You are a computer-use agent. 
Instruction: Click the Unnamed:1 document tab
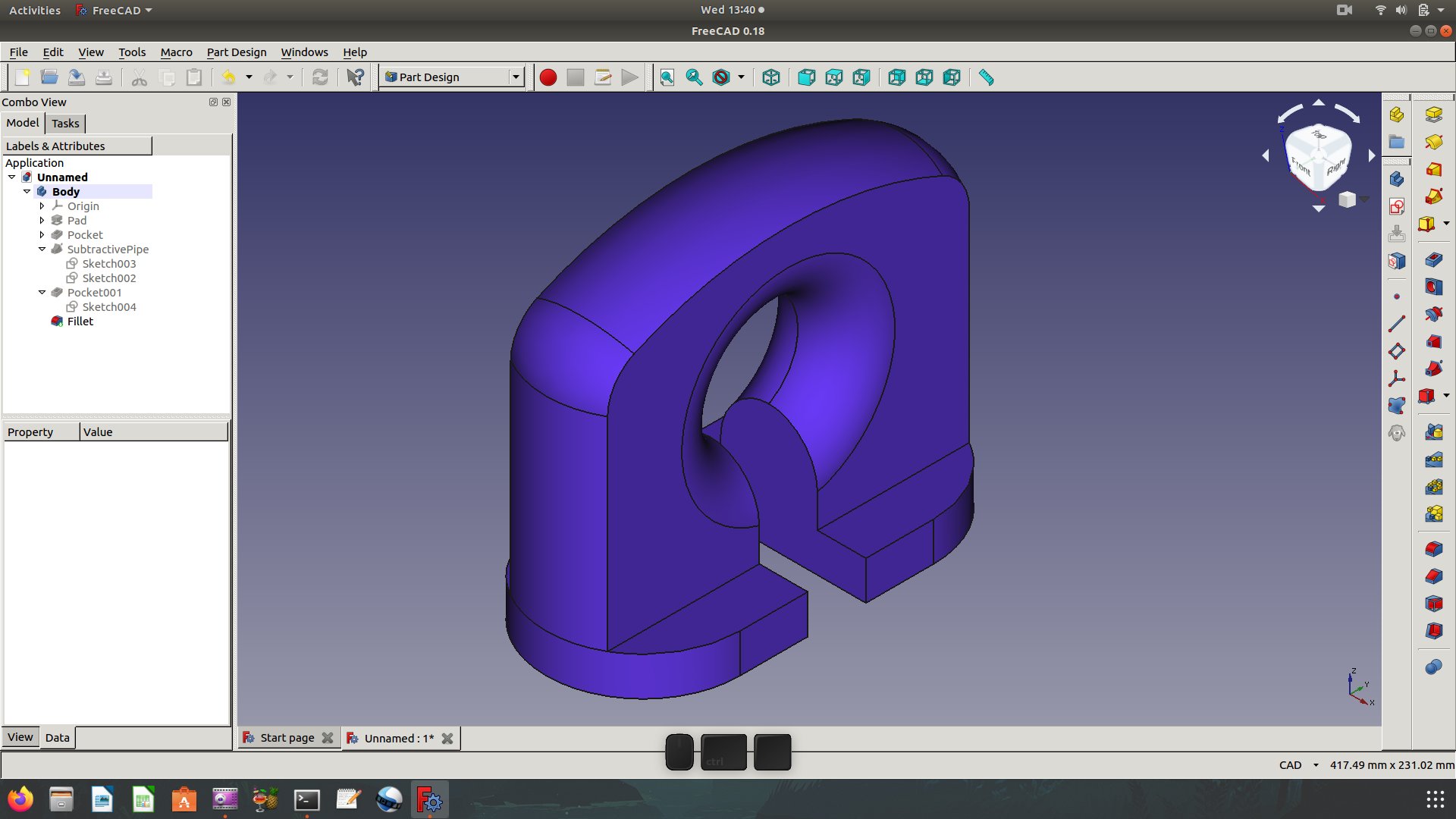coord(398,738)
